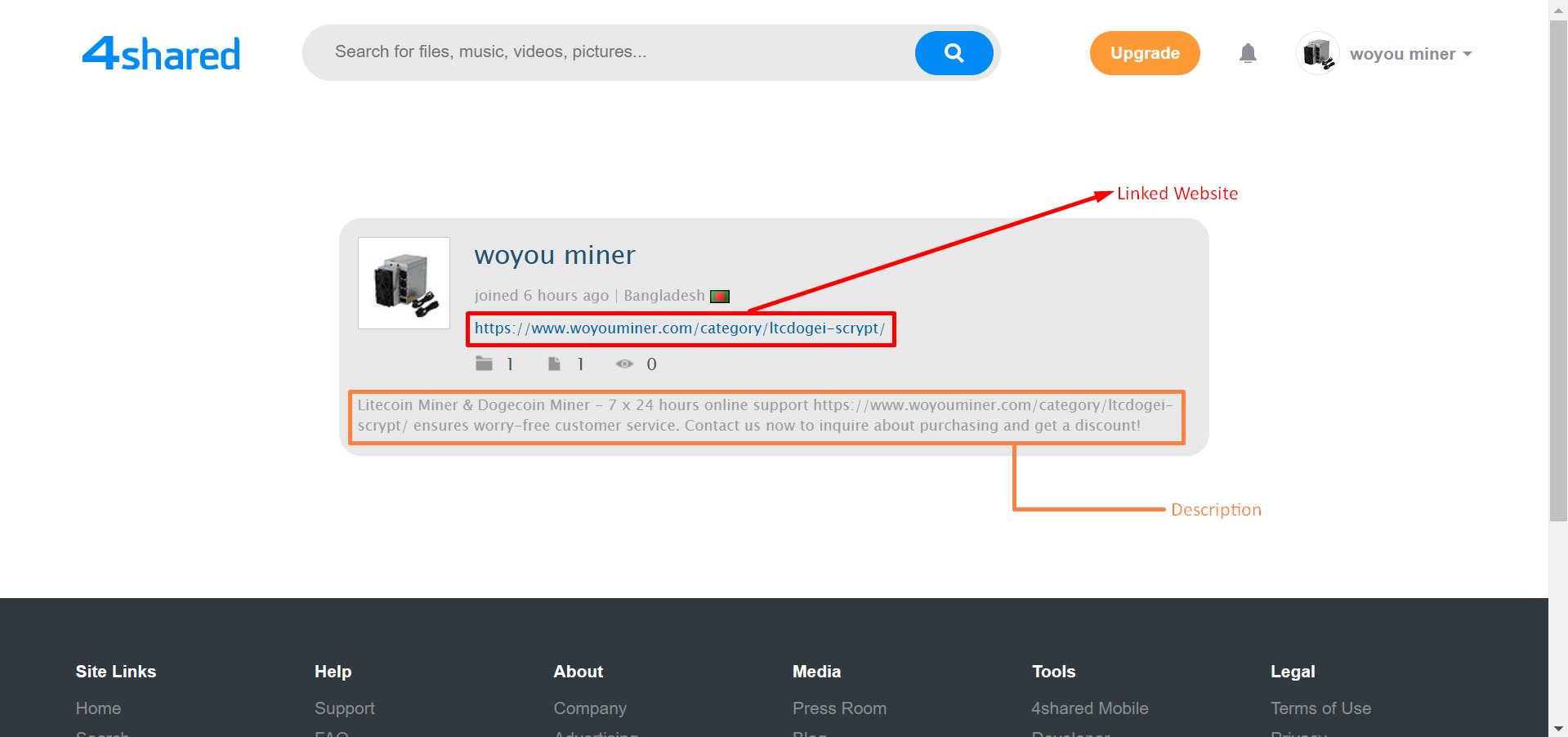Click the page vertical scrollbar thumb
The image size is (1568, 737).
1557,270
